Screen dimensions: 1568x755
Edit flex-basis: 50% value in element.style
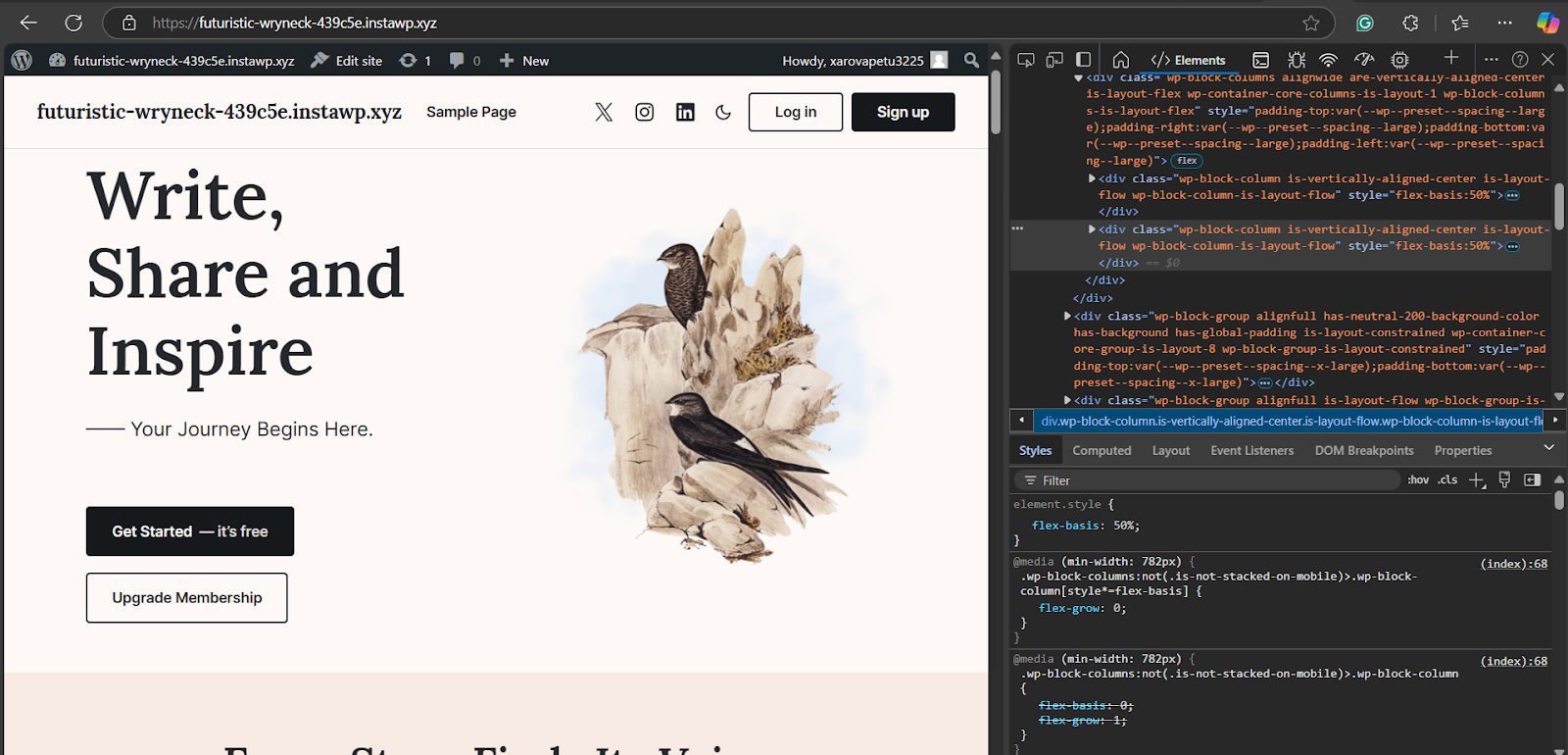pyautogui.click(x=1124, y=526)
